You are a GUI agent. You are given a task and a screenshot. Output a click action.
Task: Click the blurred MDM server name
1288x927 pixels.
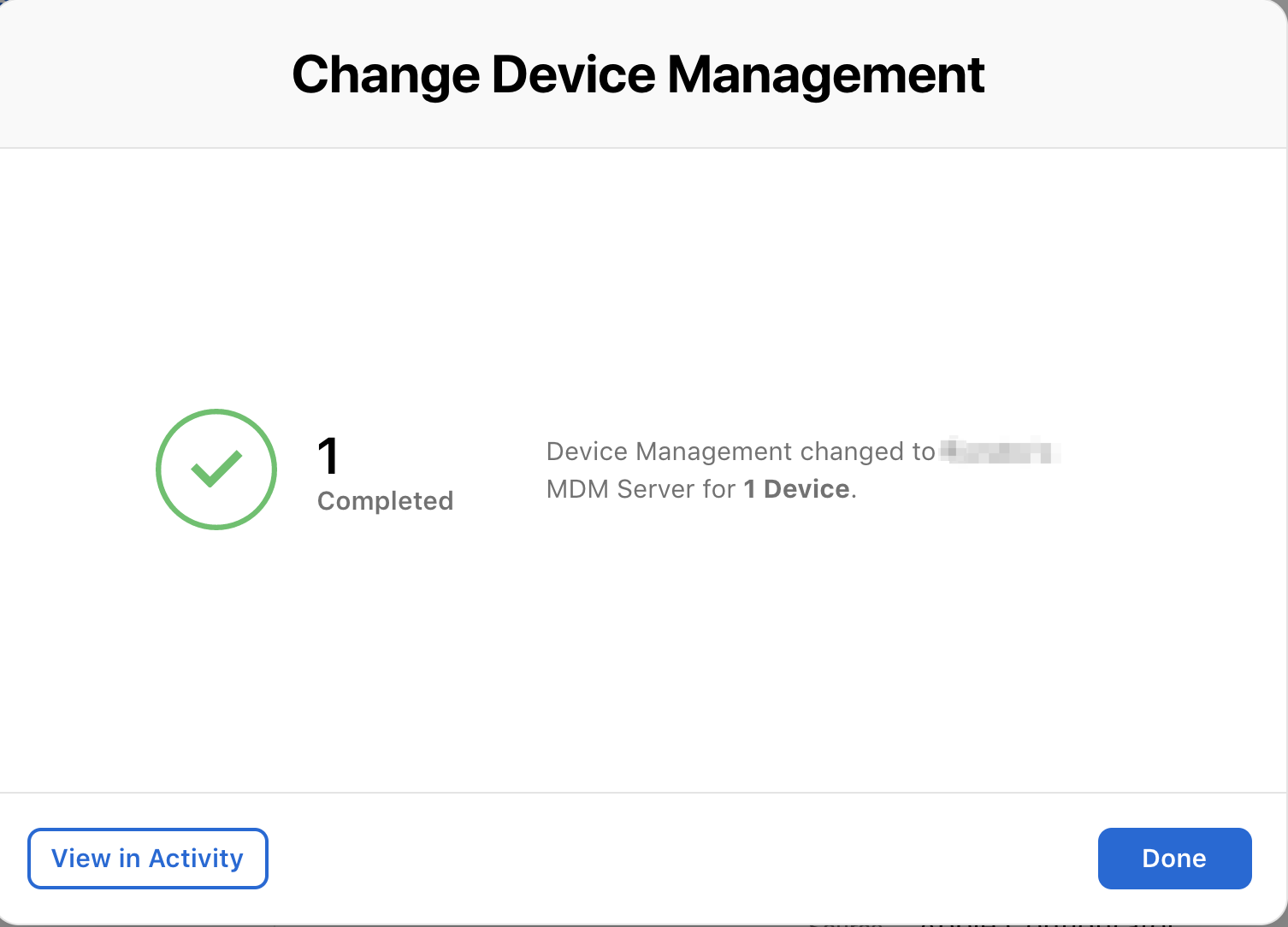point(999,451)
